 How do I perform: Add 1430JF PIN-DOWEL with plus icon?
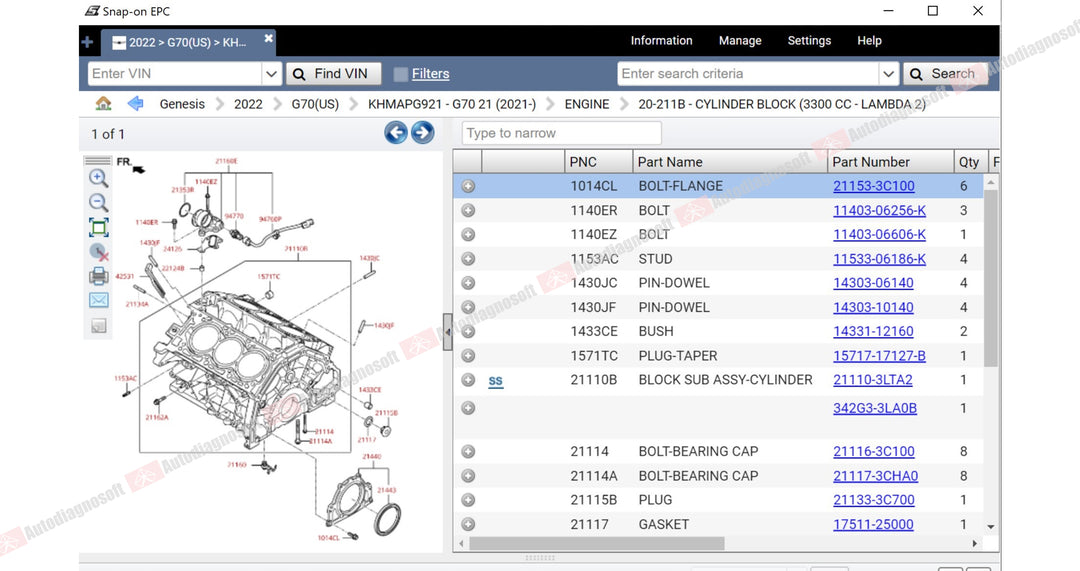point(468,307)
